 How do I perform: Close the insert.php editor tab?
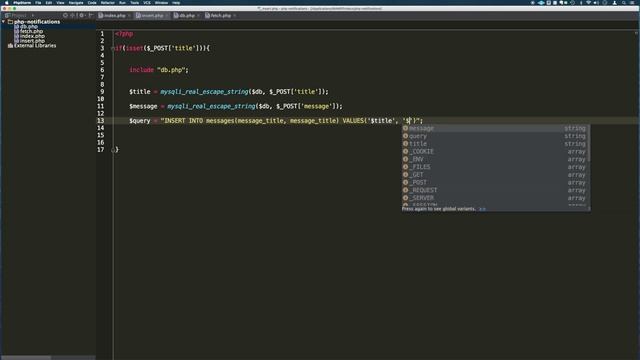(x=167, y=16)
